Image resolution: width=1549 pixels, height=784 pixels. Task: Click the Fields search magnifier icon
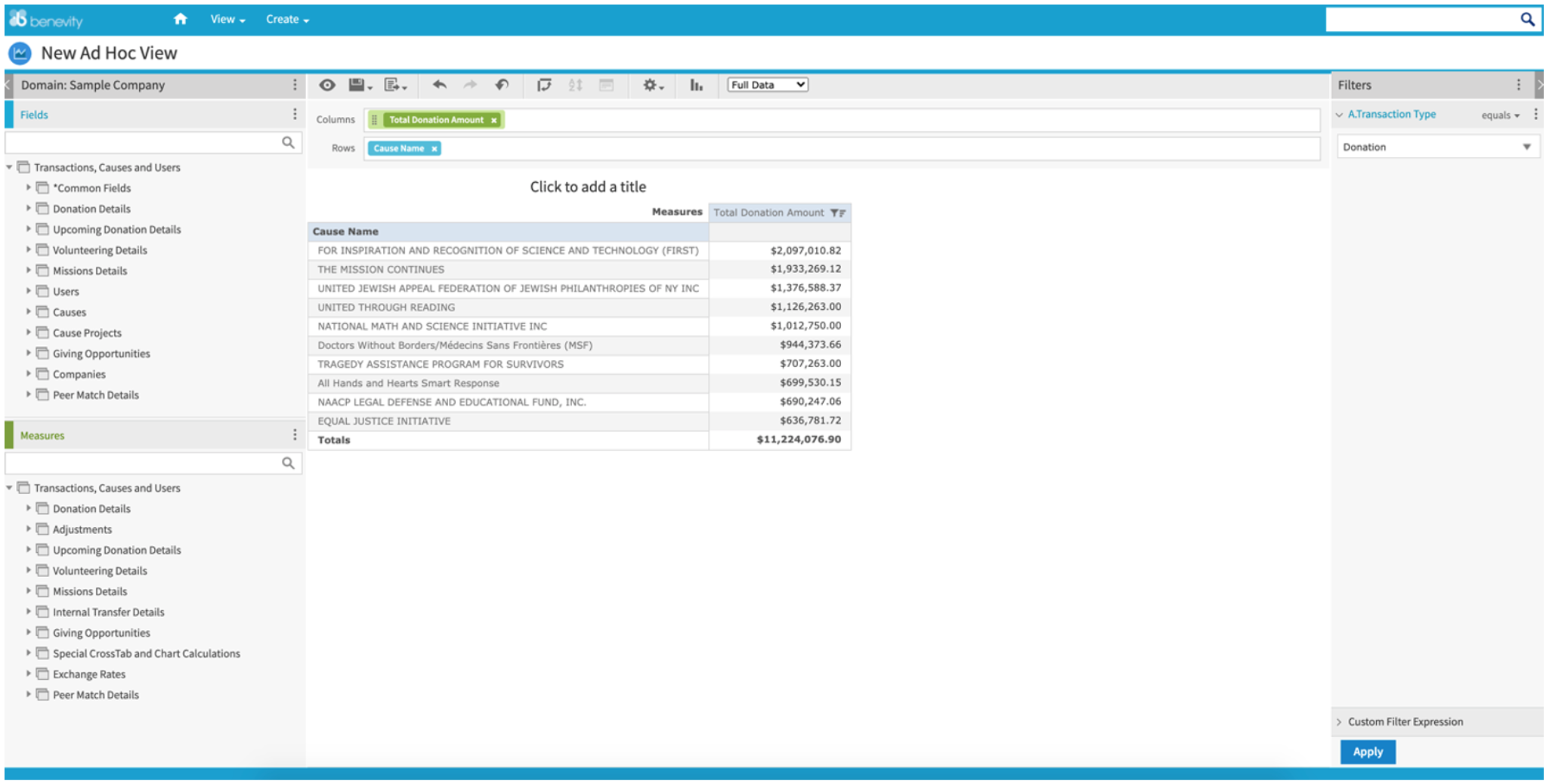point(288,143)
